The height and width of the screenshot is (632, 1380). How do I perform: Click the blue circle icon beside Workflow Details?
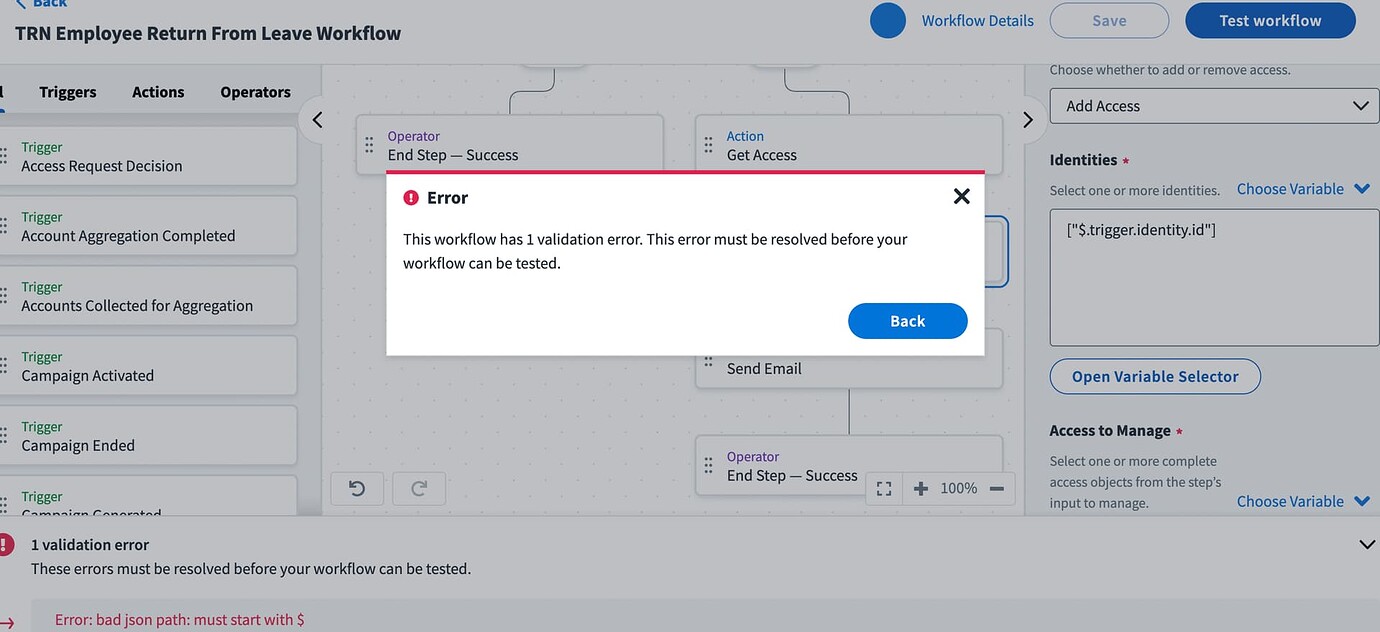[888, 20]
